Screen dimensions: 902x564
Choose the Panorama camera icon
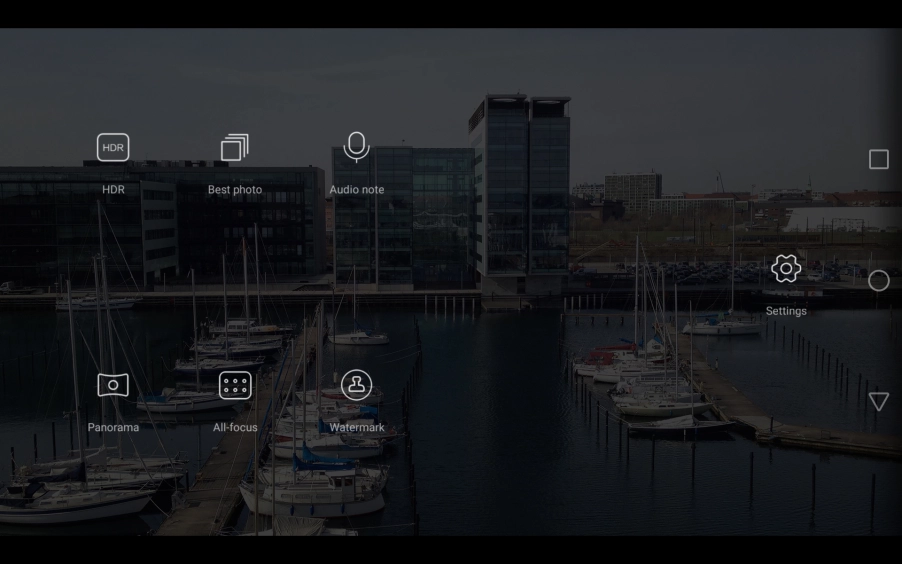pyautogui.click(x=113, y=385)
